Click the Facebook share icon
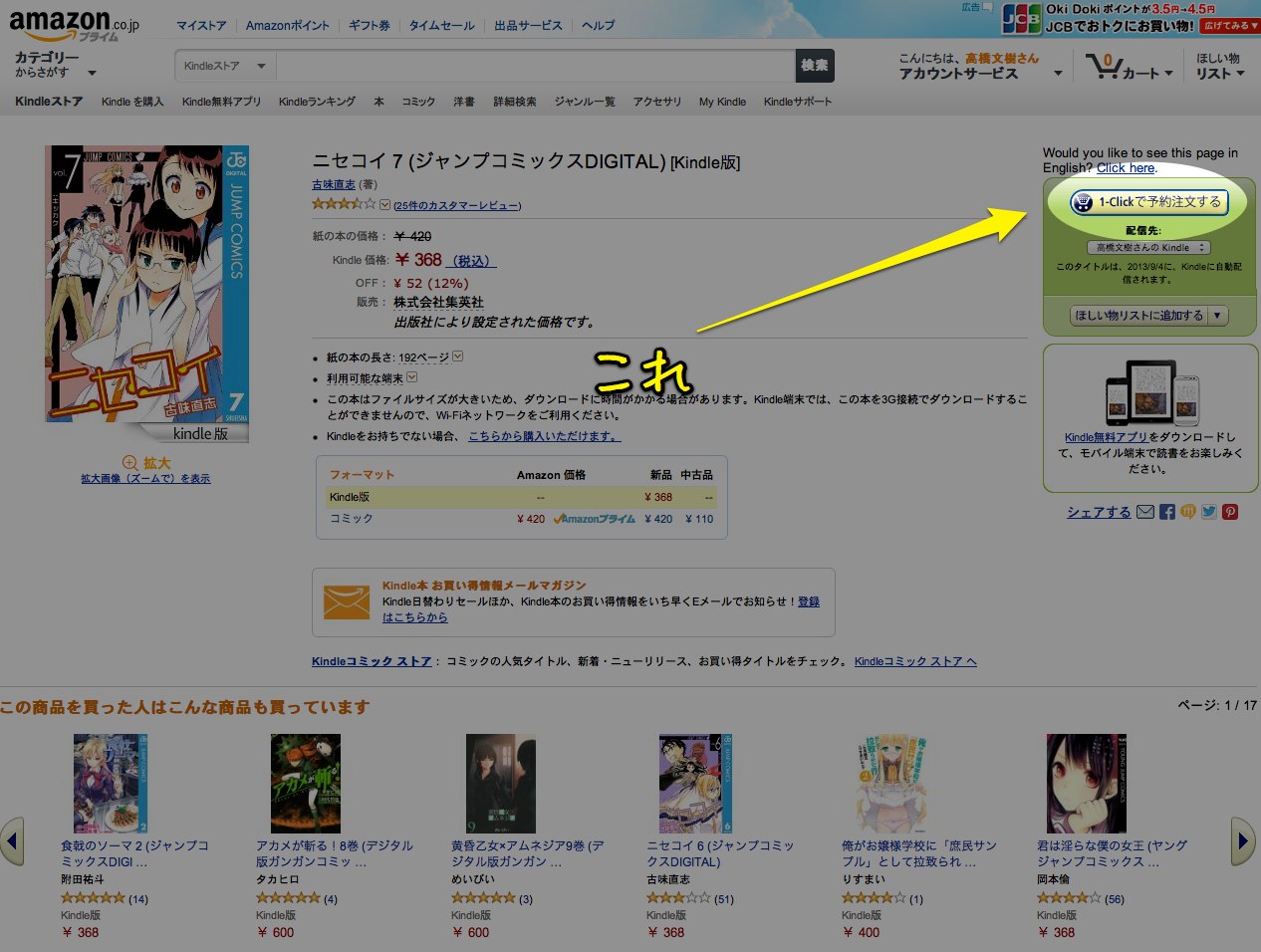Image resolution: width=1261 pixels, height=952 pixels. coord(1167,512)
